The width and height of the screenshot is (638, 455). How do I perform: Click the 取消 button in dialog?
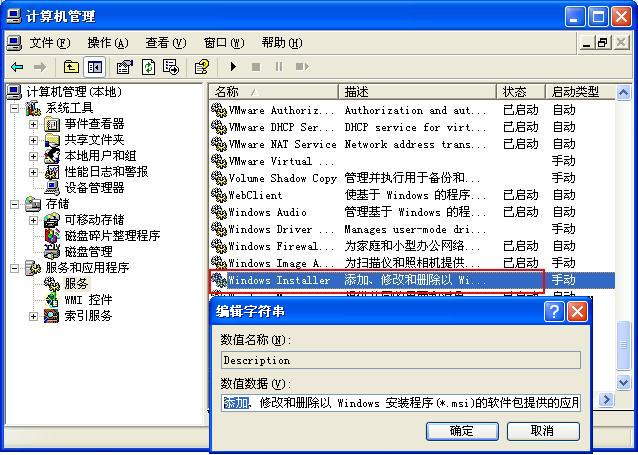[543, 431]
